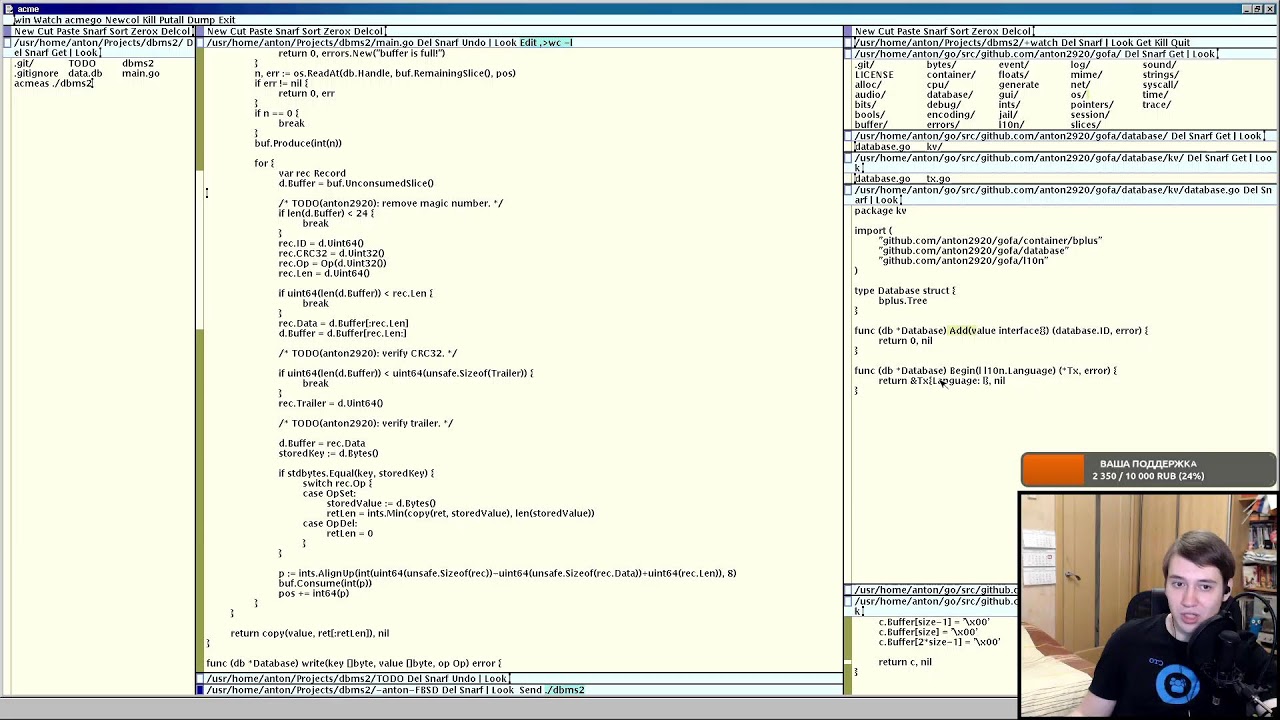This screenshot has width=1280, height=720.
Task: Click Sort in the middle column tag
Action: 314,32
